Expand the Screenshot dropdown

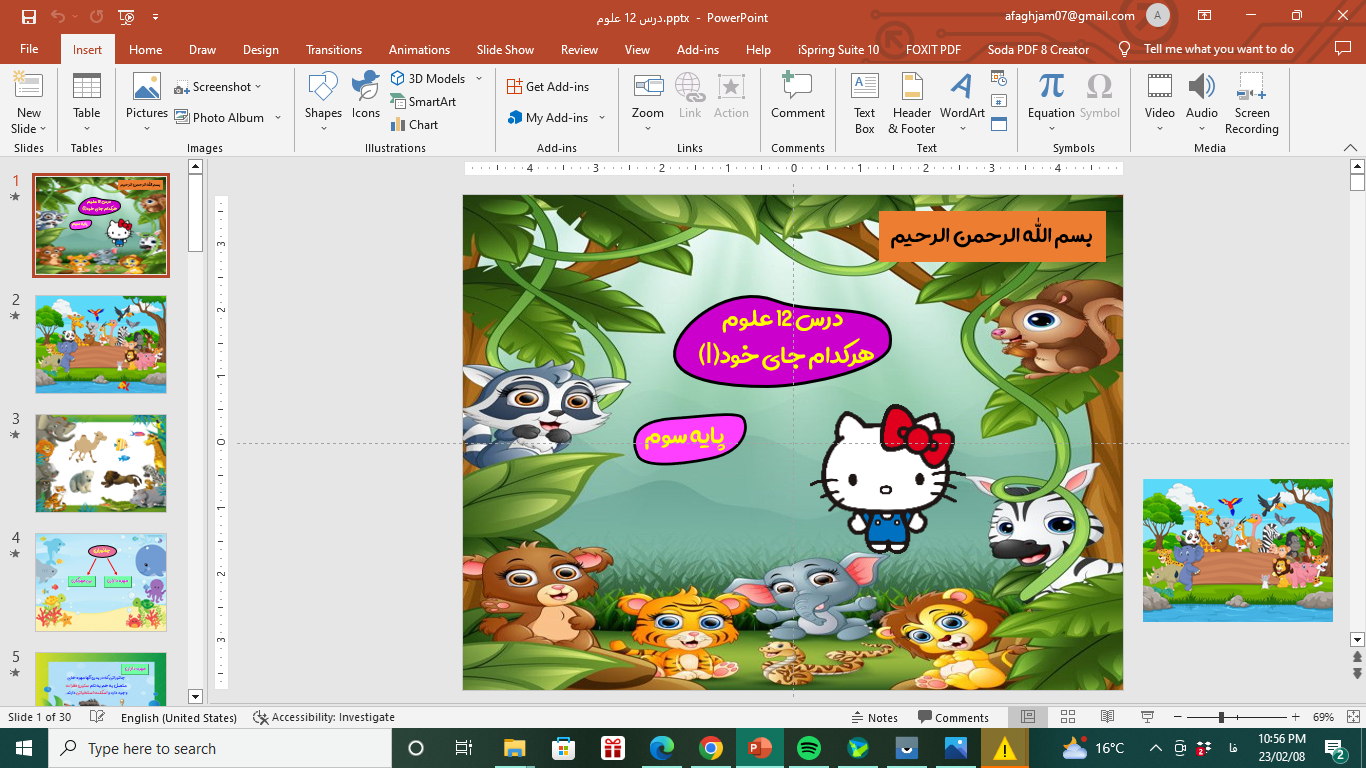pyautogui.click(x=258, y=87)
